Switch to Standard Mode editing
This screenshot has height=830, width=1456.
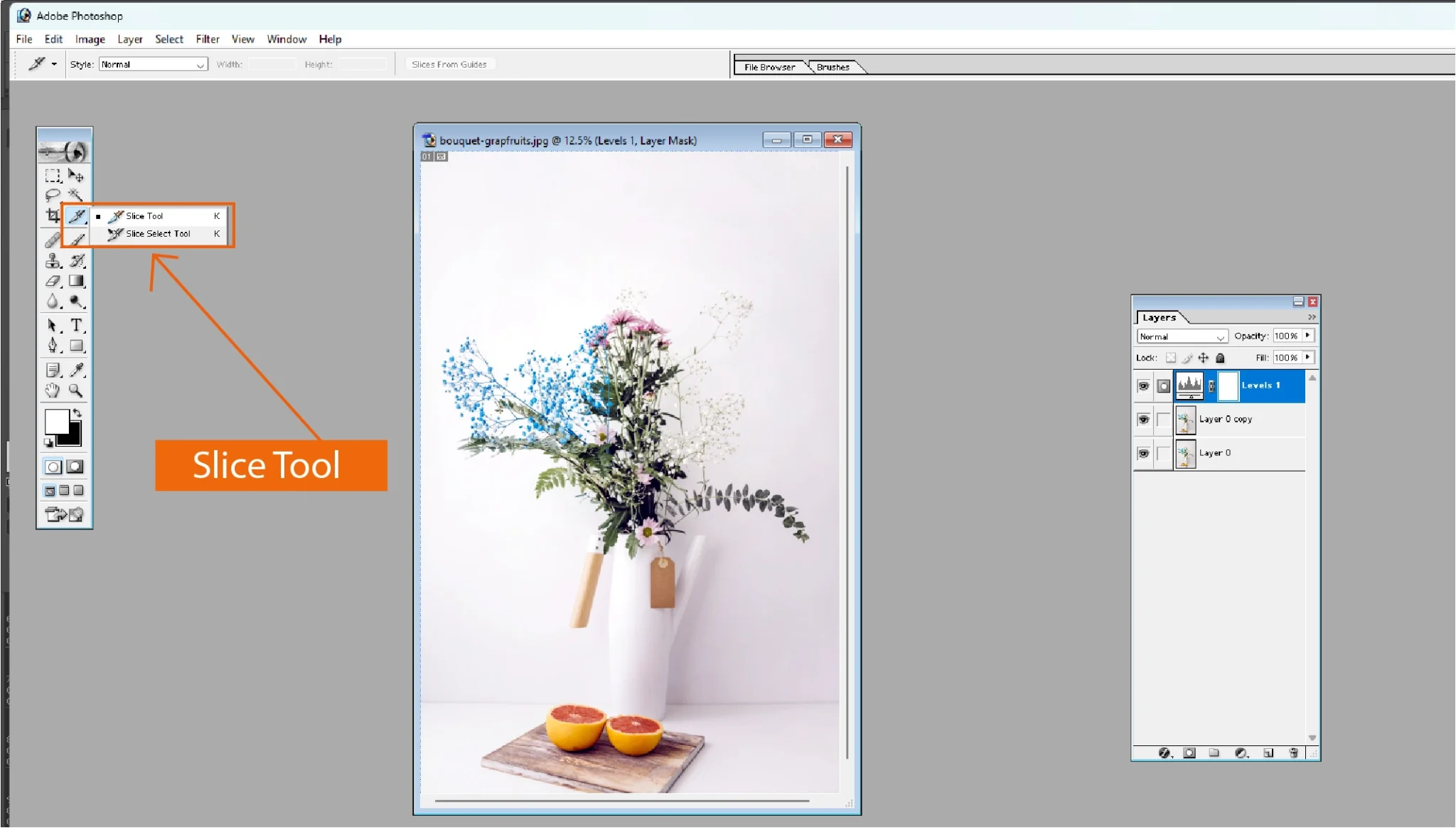(x=53, y=467)
